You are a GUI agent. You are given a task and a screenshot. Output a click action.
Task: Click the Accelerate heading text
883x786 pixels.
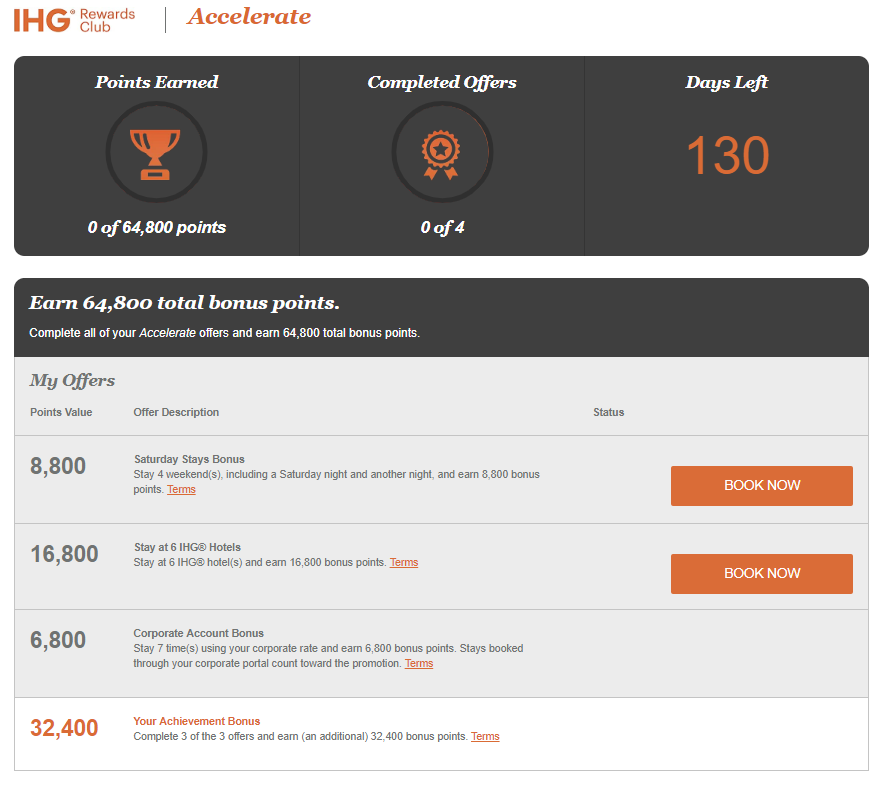[x=249, y=17]
